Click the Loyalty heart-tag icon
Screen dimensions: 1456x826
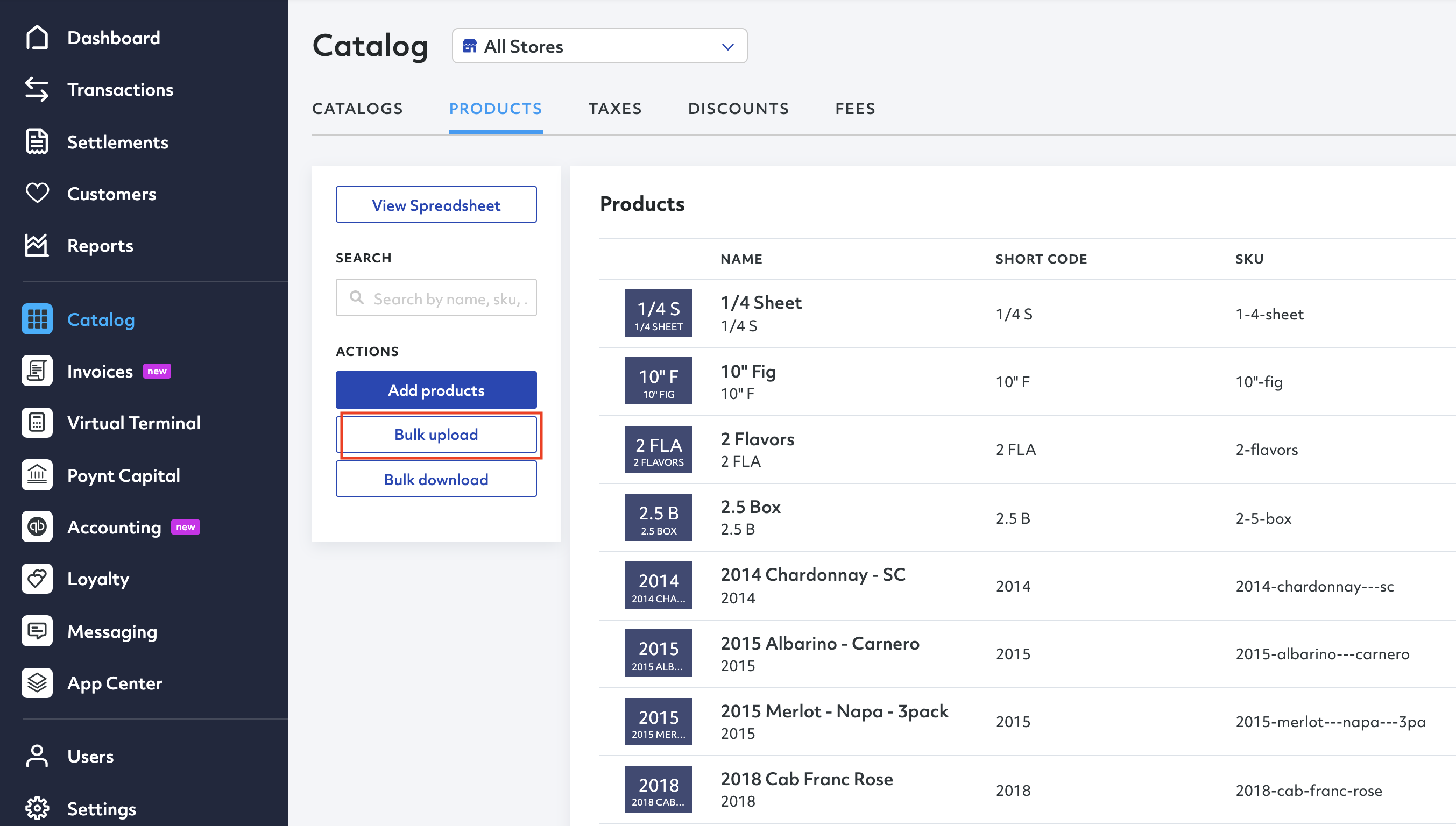[x=37, y=579]
